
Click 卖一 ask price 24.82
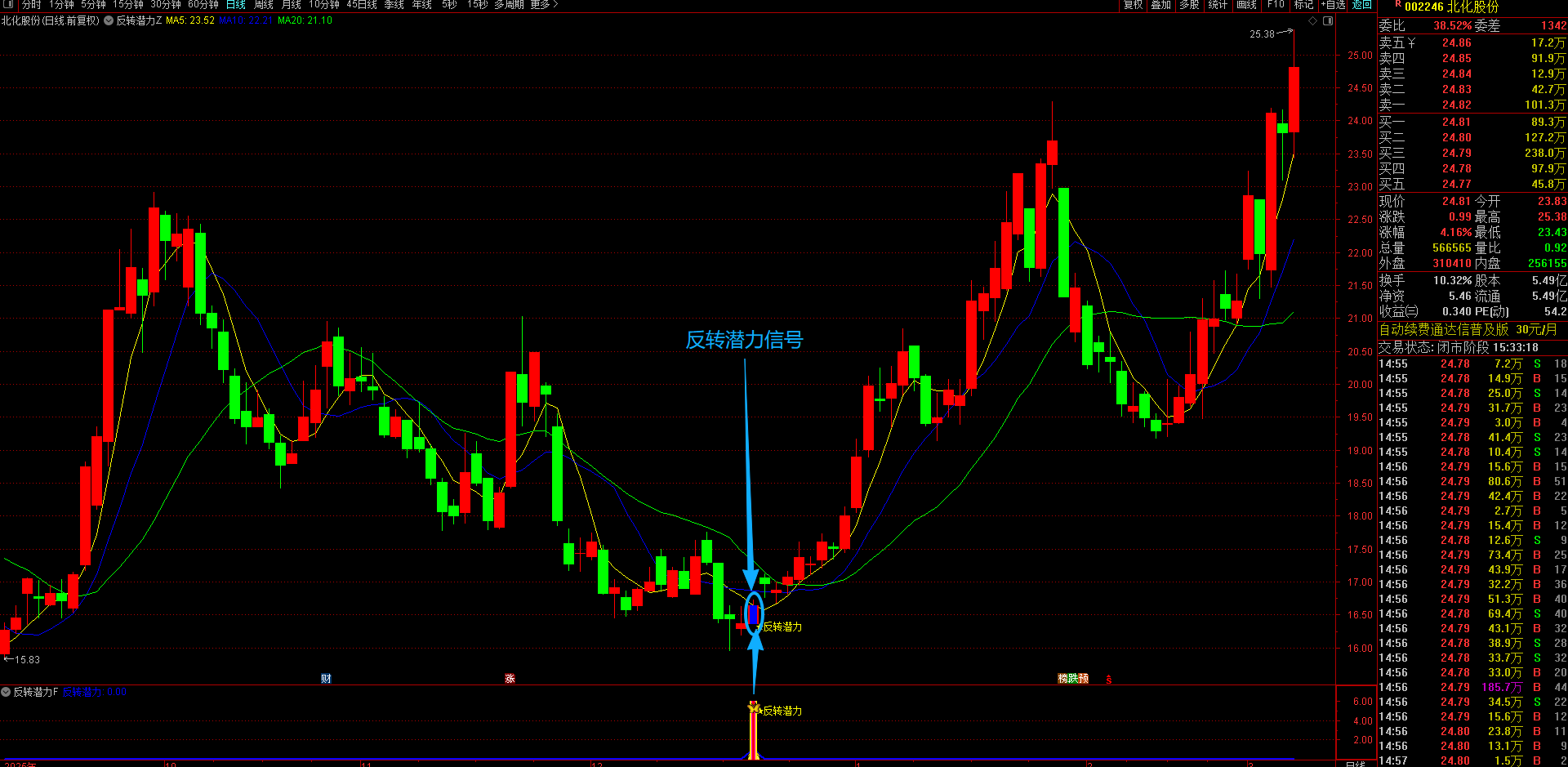[x=1456, y=105]
